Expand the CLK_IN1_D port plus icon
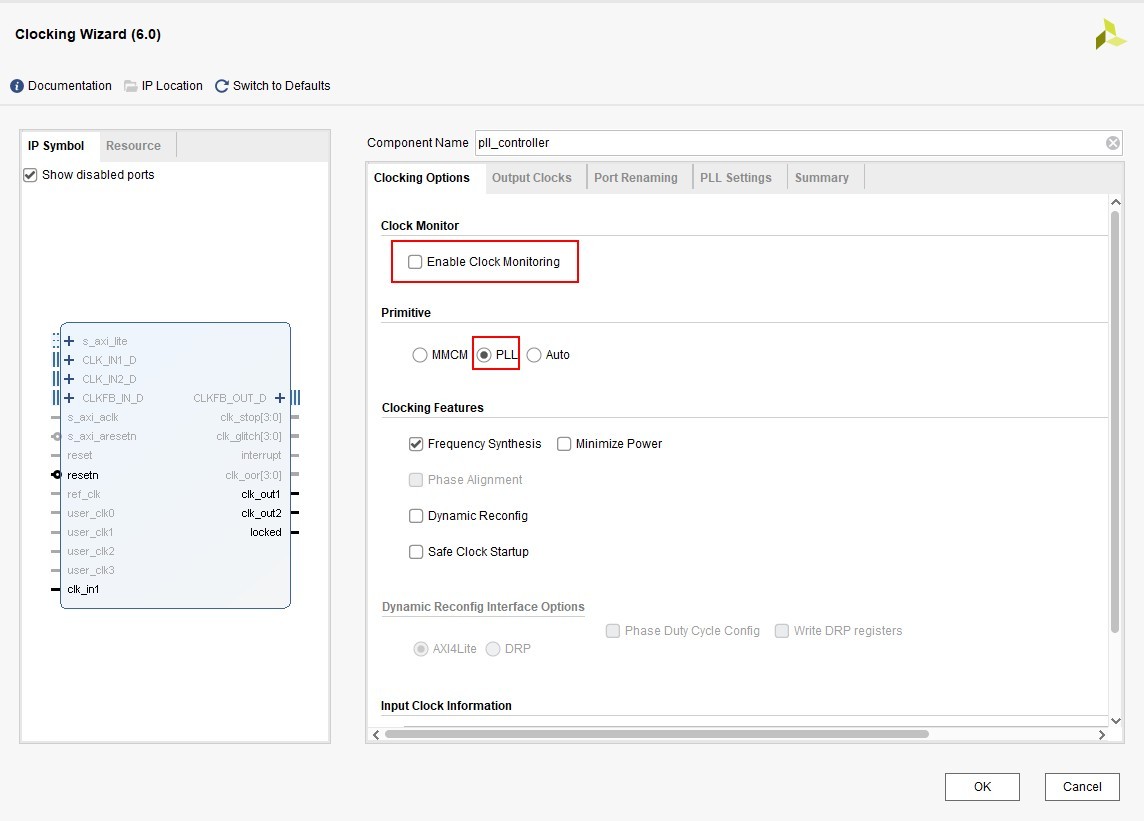Image resolution: width=1144 pixels, height=821 pixels. (69, 360)
